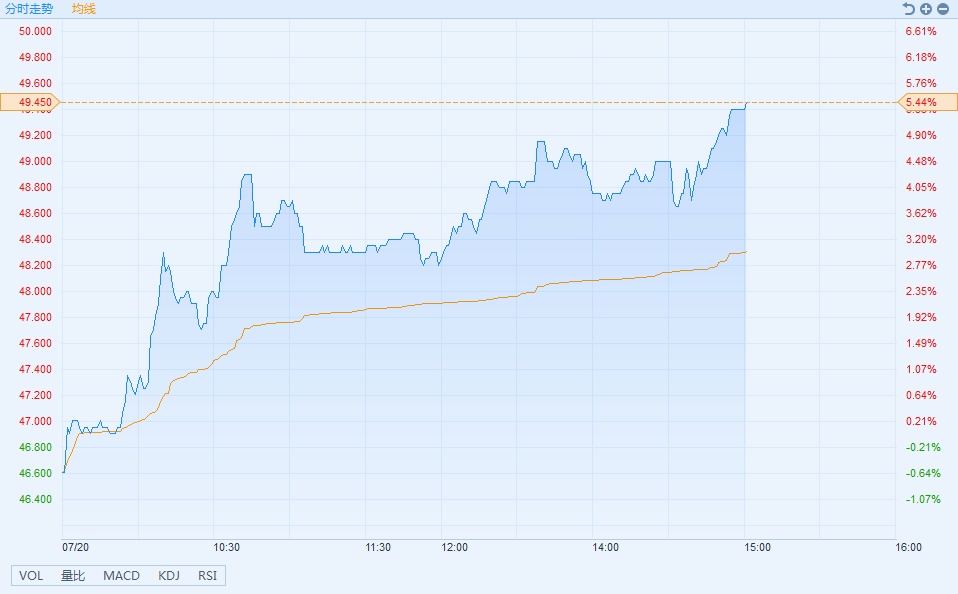Click the 15:00 closing time label
958x594 pixels.
(x=757, y=547)
